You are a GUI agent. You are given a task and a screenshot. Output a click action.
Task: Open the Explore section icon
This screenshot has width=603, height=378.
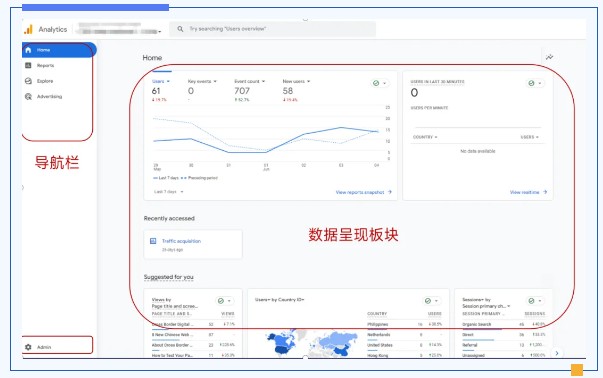click(28, 81)
